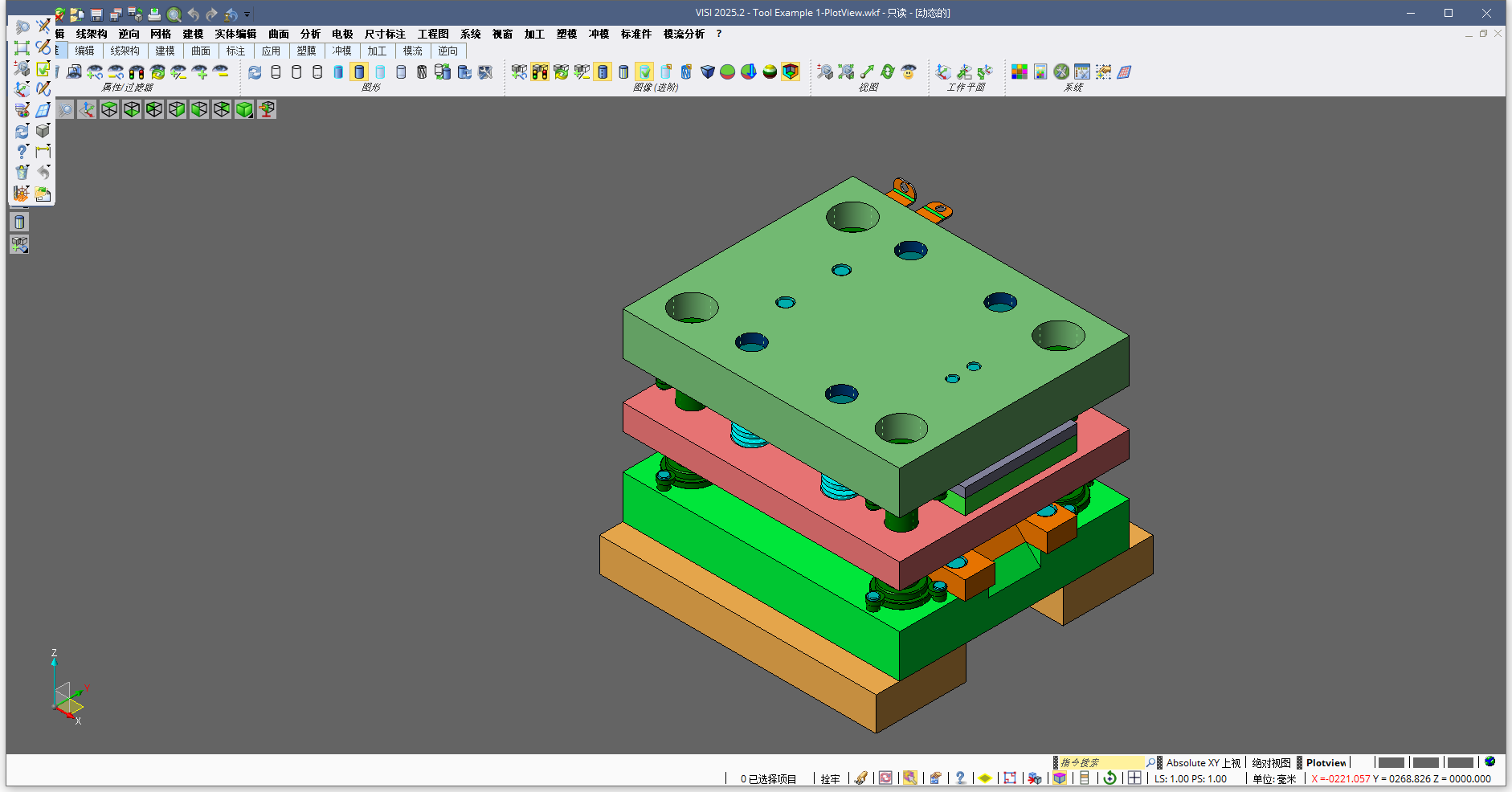Viewport: 1512px width, 792px height.
Task: Toggle the cylinder with green check icon
Action: (x=644, y=72)
